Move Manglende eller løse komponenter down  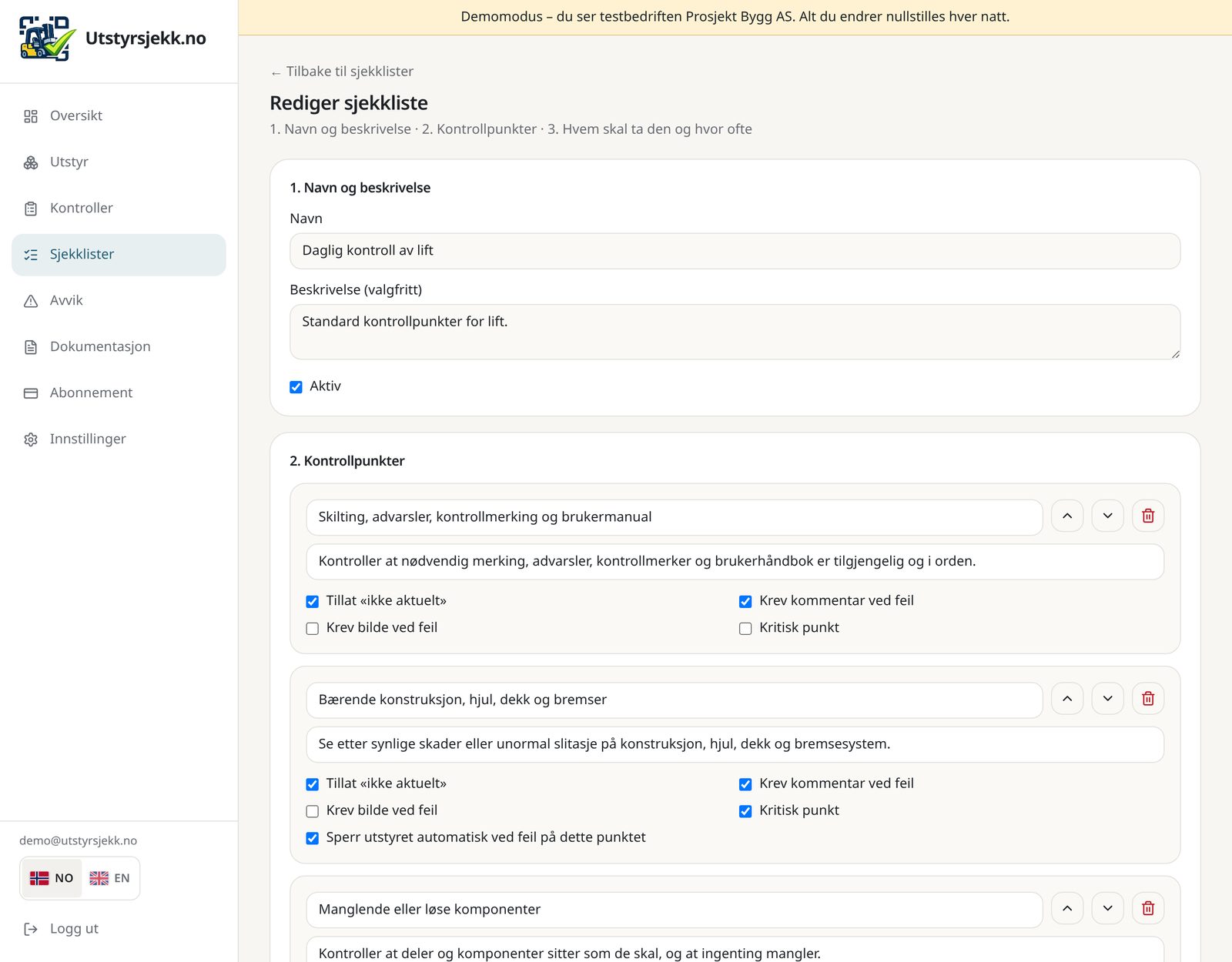tap(1108, 908)
